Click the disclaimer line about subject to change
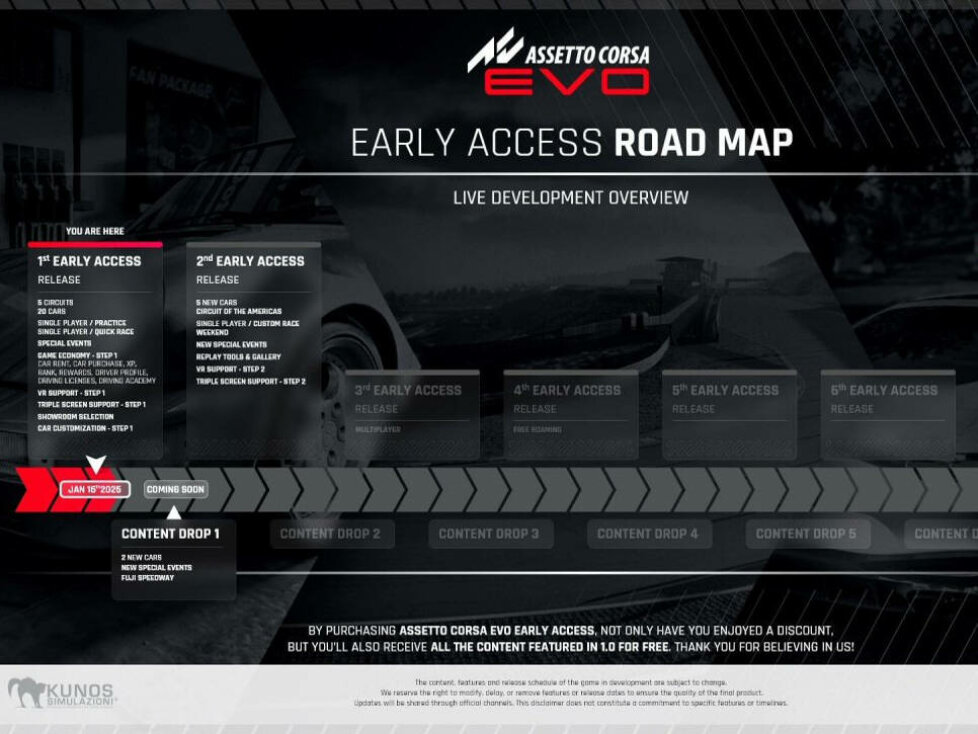This screenshot has width=978, height=734. [571, 683]
